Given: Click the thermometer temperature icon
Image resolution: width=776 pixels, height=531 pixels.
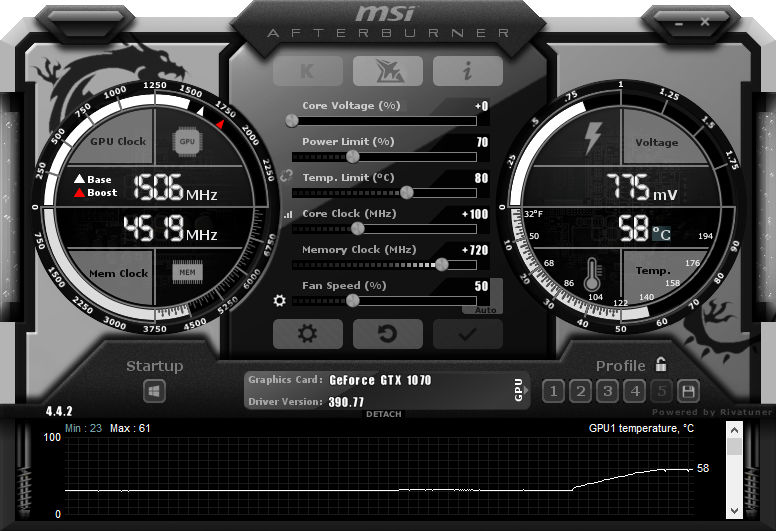Looking at the screenshot, I should [x=592, y=275].
